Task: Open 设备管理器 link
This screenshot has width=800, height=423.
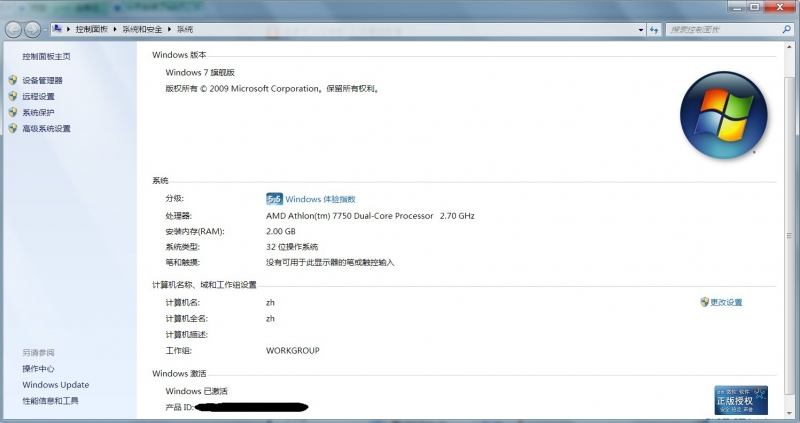Action: coord(42,81)
